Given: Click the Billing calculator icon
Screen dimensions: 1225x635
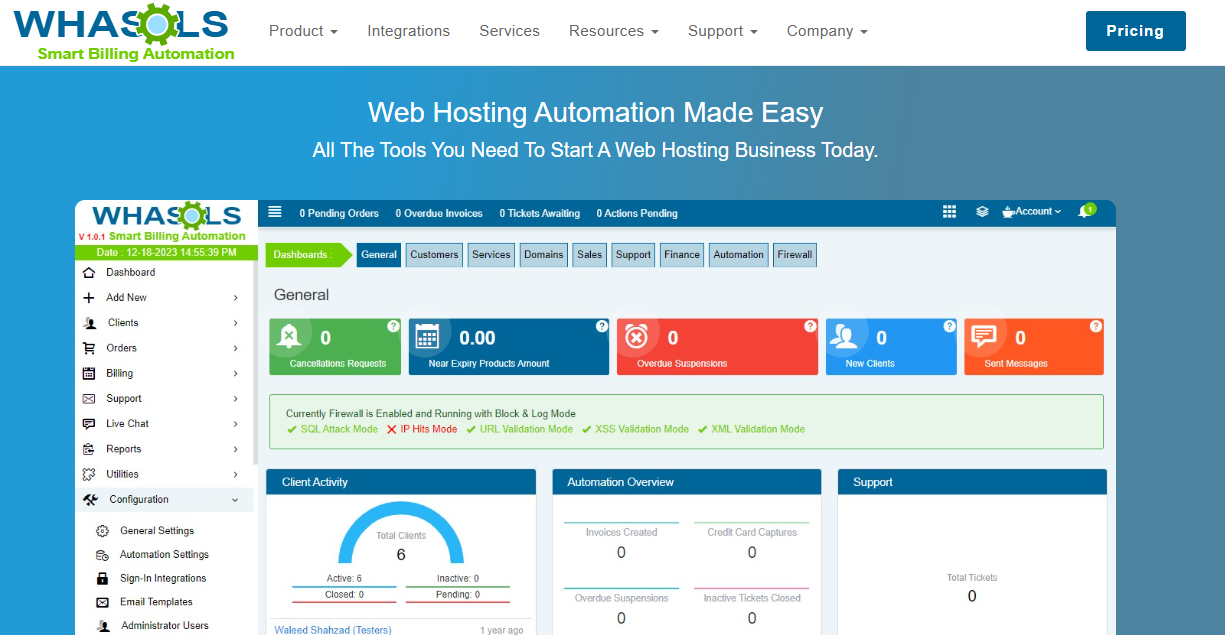Looking at the screenshot, I should point(89,373).
